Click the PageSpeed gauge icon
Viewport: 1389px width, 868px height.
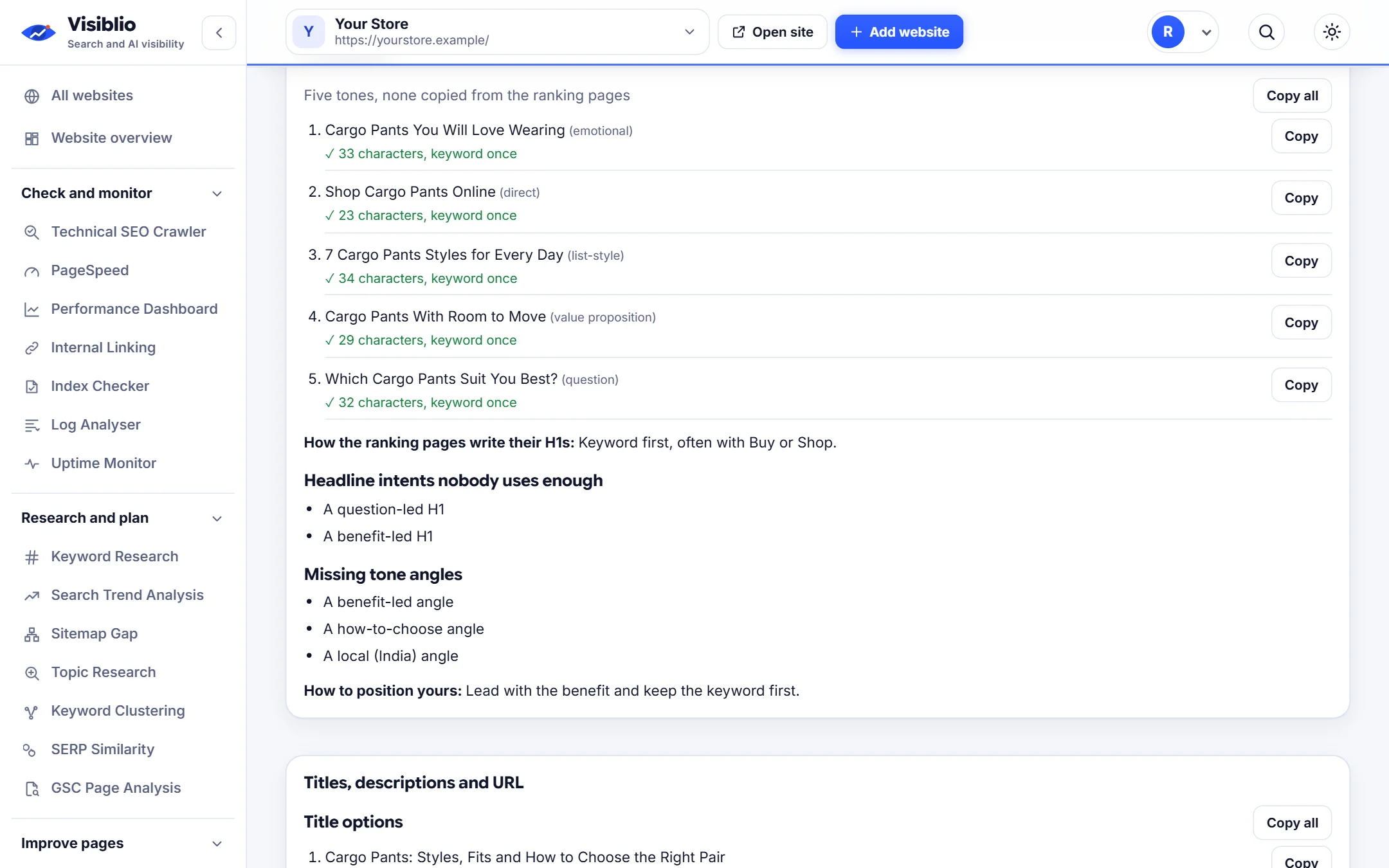(32, 271)
